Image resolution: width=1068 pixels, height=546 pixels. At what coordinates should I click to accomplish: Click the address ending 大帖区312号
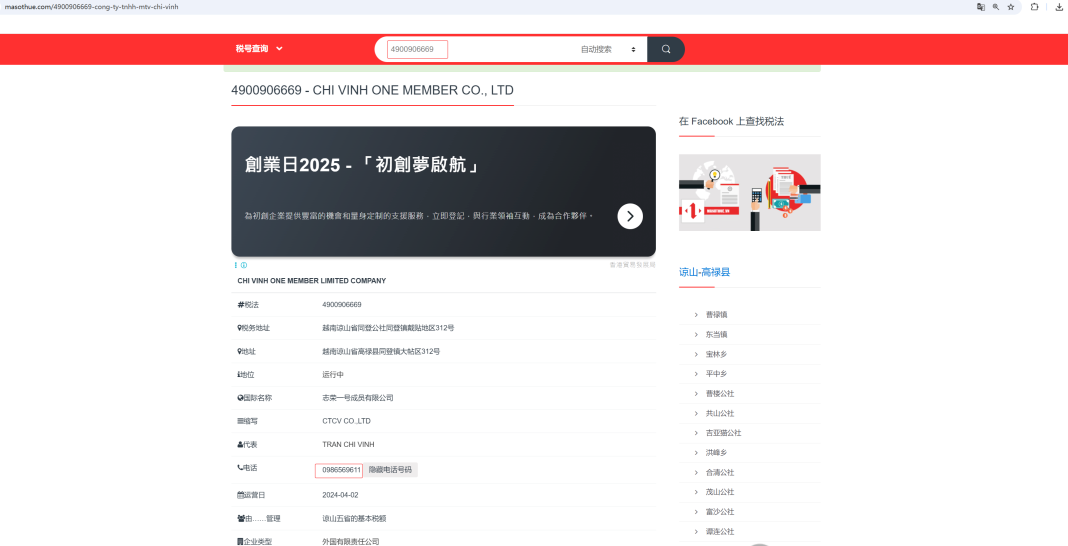(x=381, y=352)
